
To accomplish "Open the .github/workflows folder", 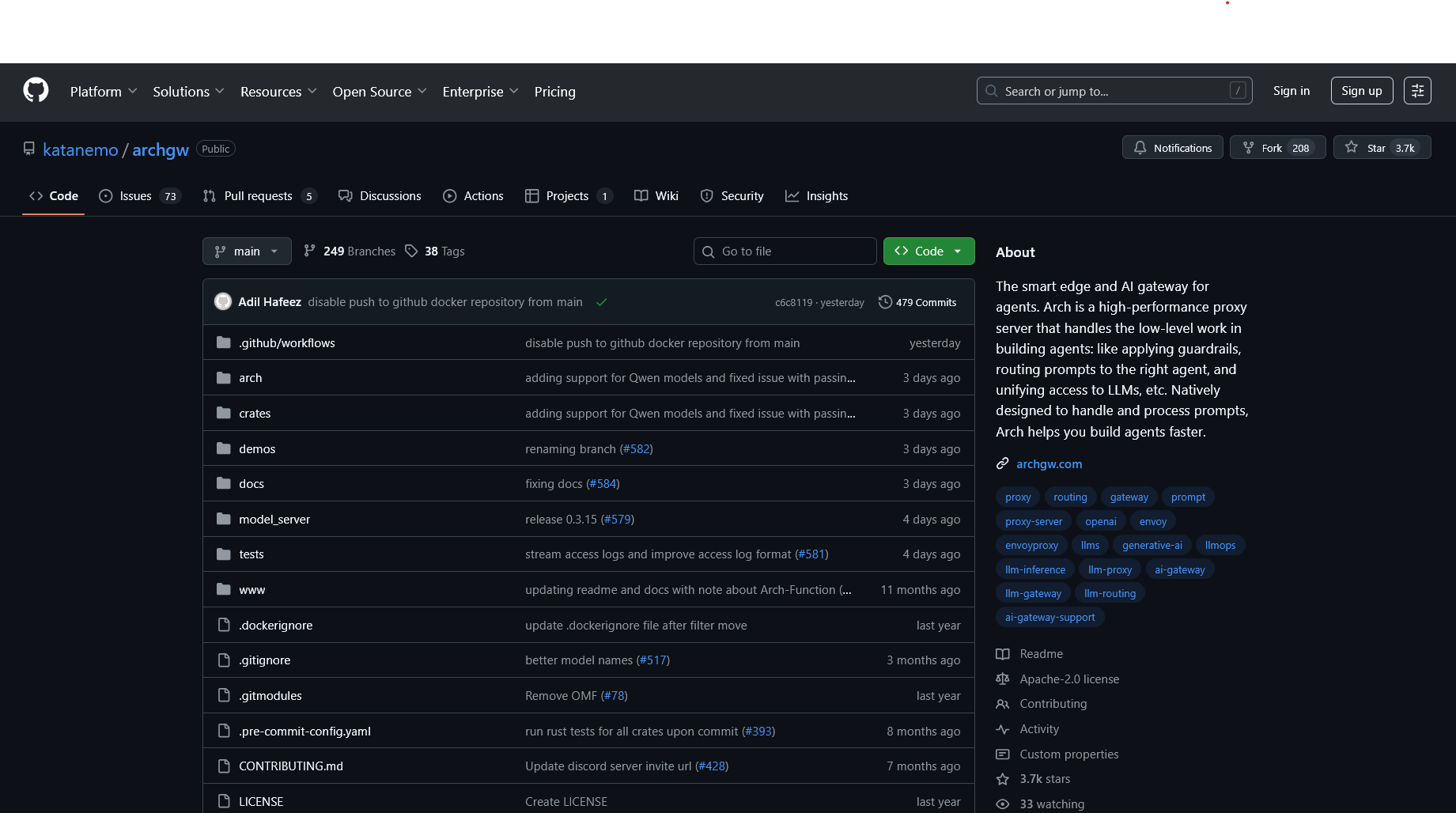I will pos(286,342).
